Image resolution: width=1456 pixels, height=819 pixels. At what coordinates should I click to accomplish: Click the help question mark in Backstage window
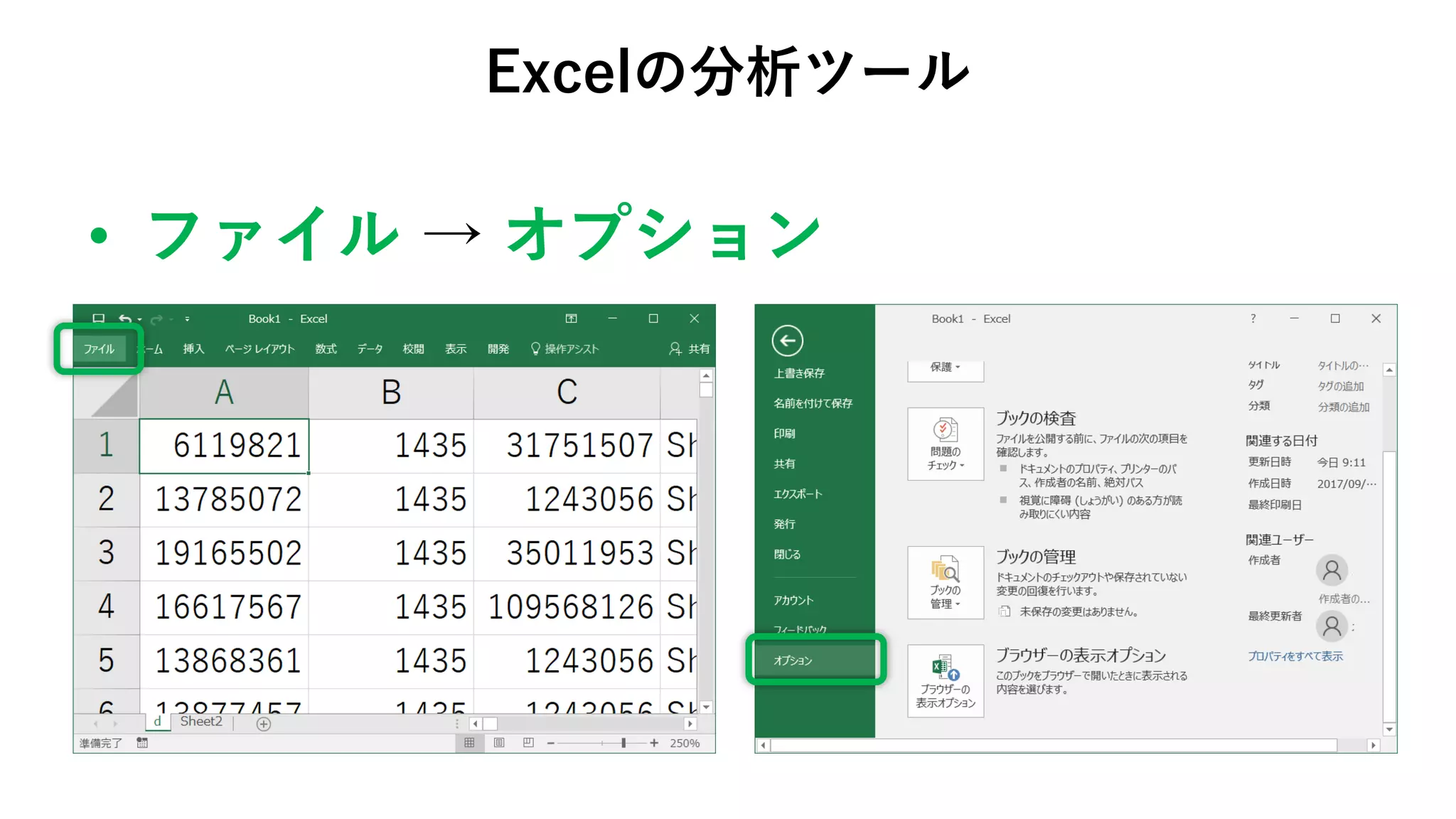coord(1253,318)
